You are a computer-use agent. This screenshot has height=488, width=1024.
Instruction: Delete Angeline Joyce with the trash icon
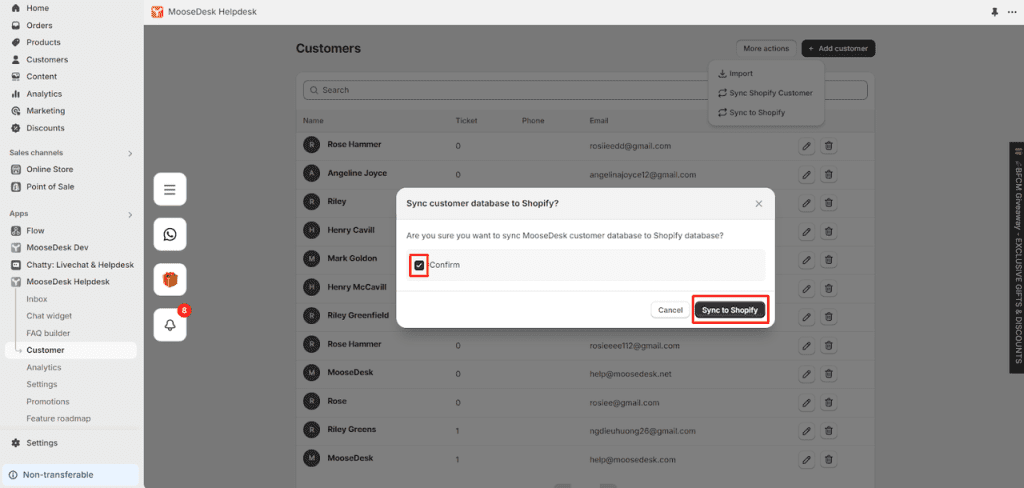coord(828,174)
